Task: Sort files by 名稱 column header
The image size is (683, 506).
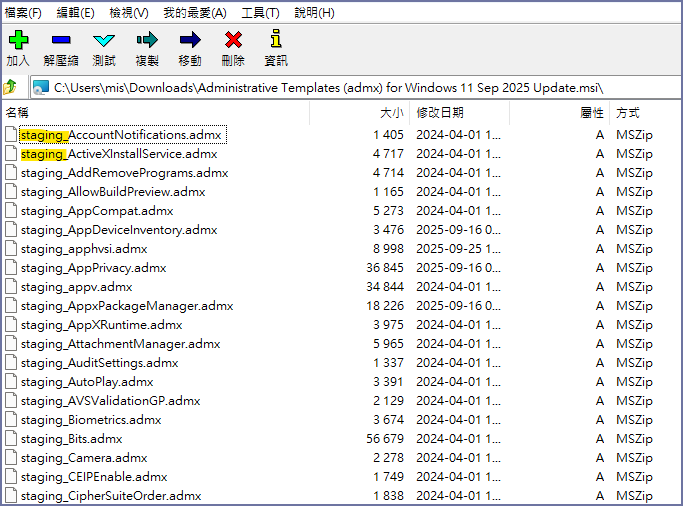Action: (17, 113)
